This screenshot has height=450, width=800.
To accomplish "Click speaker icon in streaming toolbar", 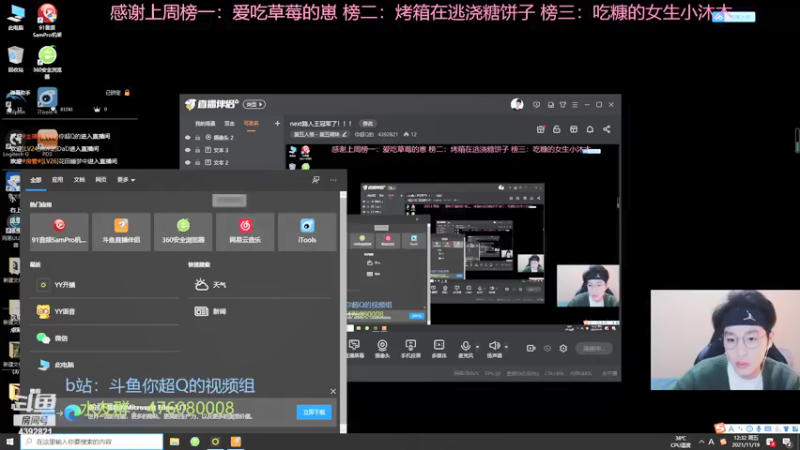I will coord(493,346).
